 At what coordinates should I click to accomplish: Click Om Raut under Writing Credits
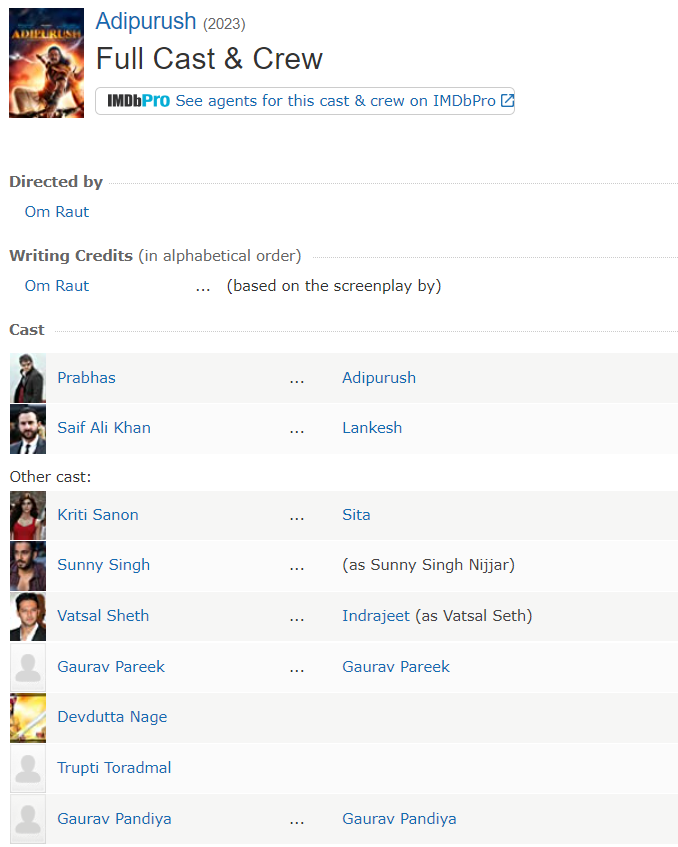57,286
